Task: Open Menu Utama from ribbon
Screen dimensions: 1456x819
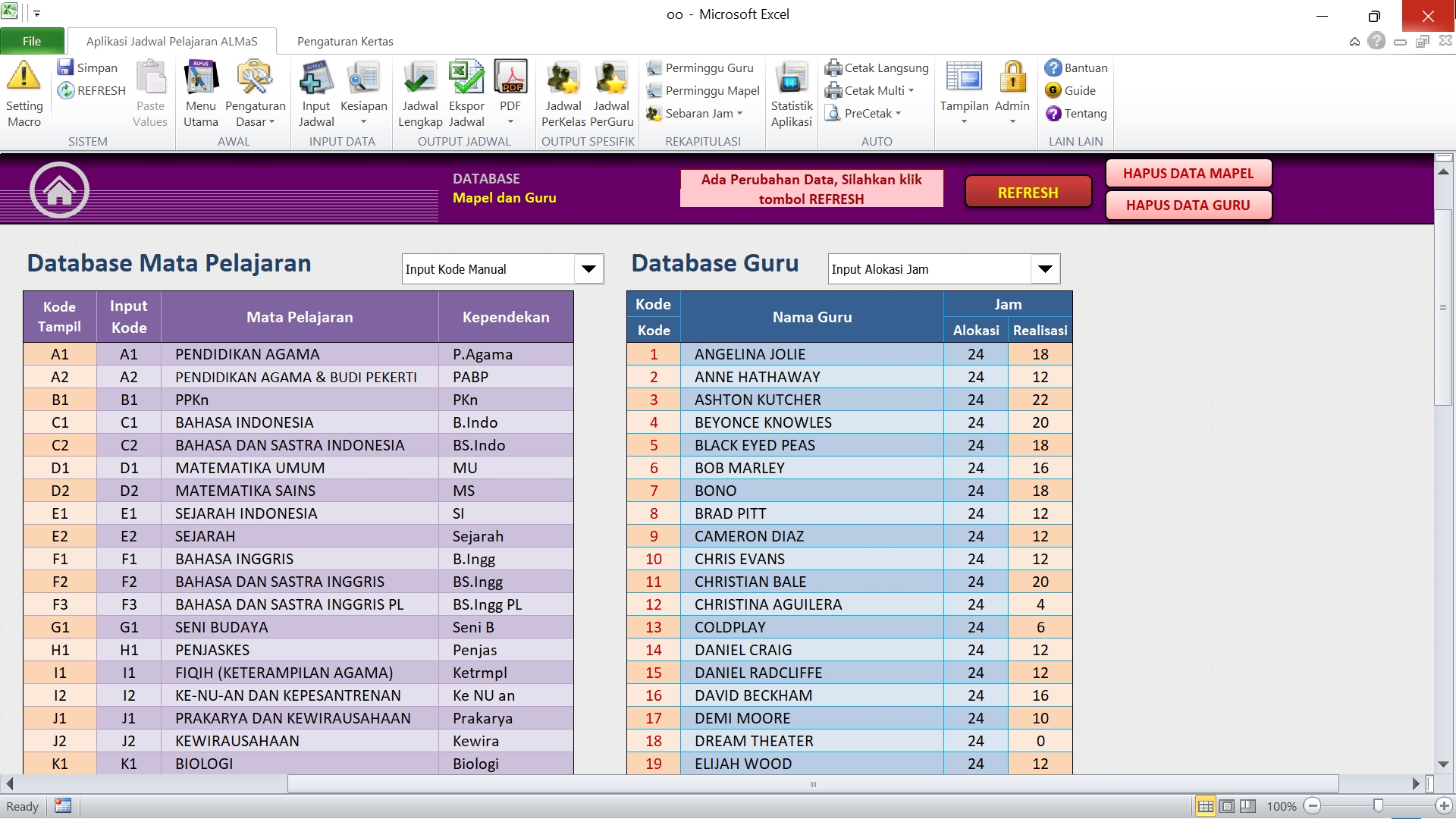Action: (200, 78)
